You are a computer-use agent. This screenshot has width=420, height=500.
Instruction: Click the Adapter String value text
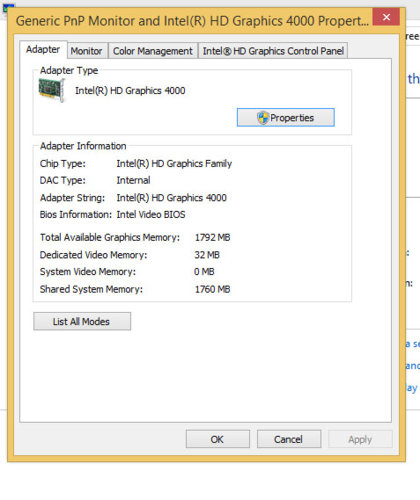point(172,198)
